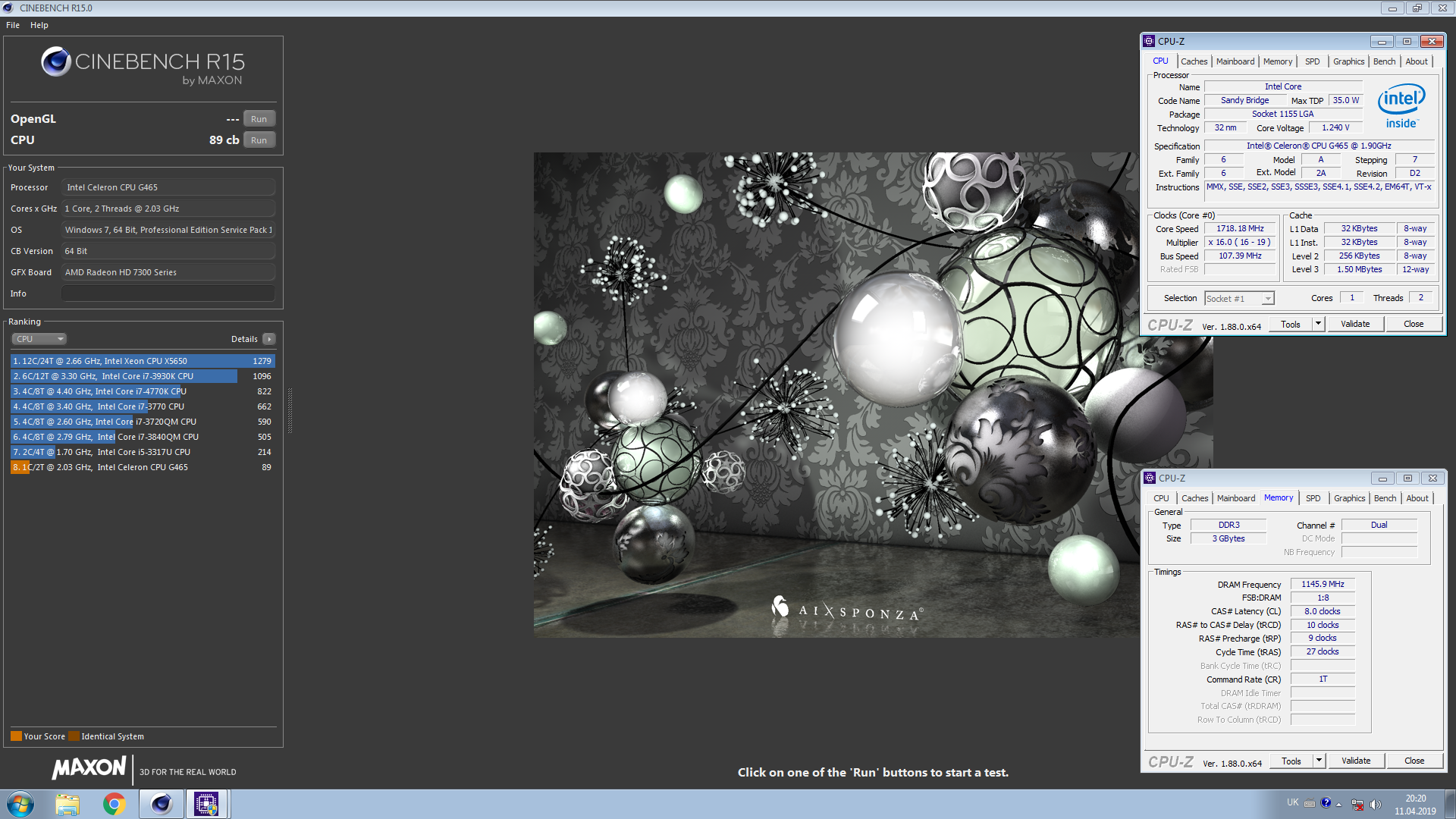Open Memory tab in upper CPU-Z window

coord(1278,61)
